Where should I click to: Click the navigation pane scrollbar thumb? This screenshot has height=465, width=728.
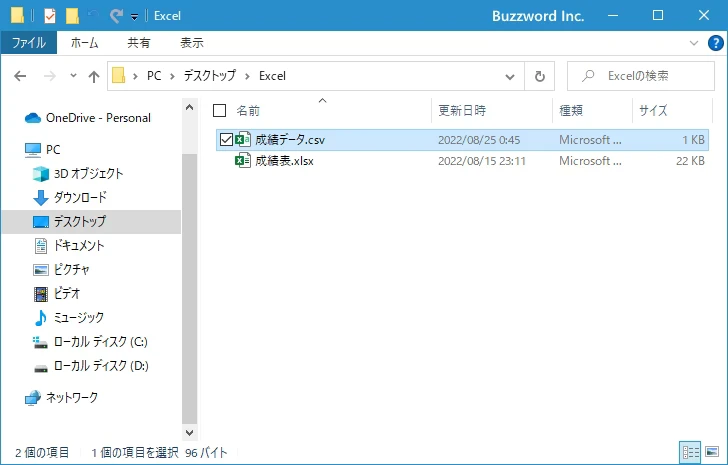tap(189, 289)
